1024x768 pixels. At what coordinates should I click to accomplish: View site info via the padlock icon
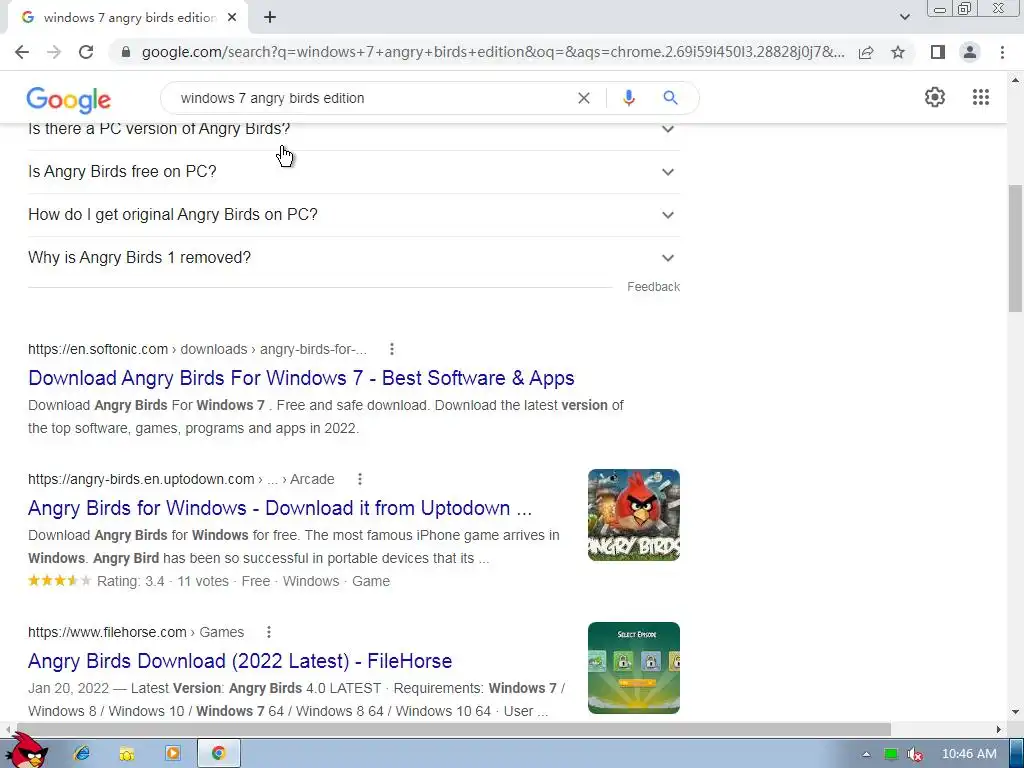[x=126, y=52]
